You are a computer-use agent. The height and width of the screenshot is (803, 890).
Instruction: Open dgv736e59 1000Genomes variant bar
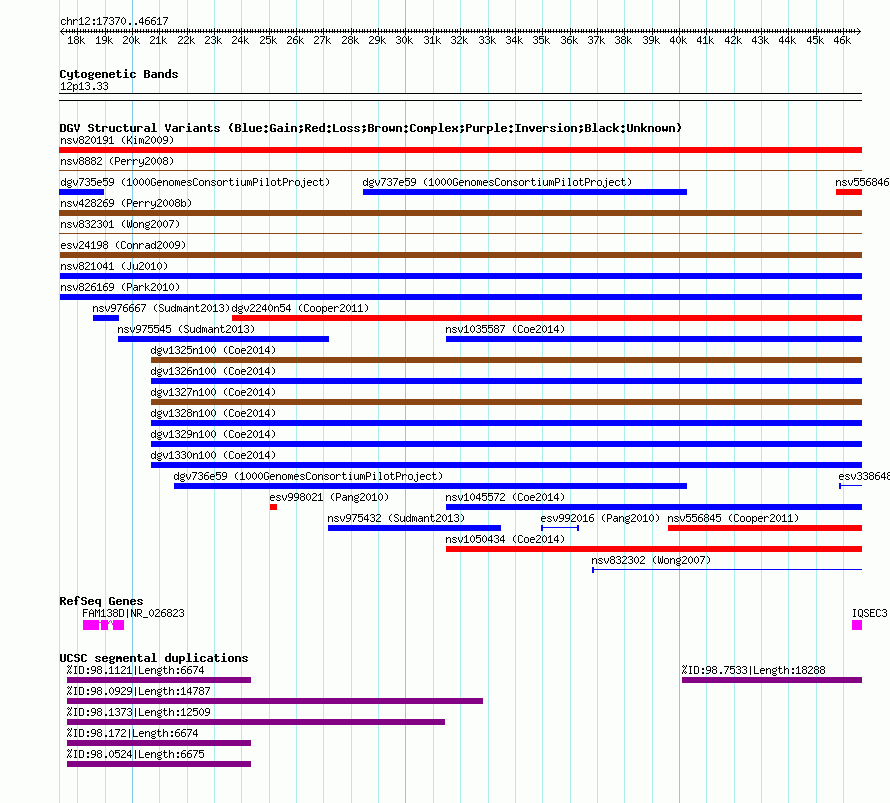click(x=430, y=486)
